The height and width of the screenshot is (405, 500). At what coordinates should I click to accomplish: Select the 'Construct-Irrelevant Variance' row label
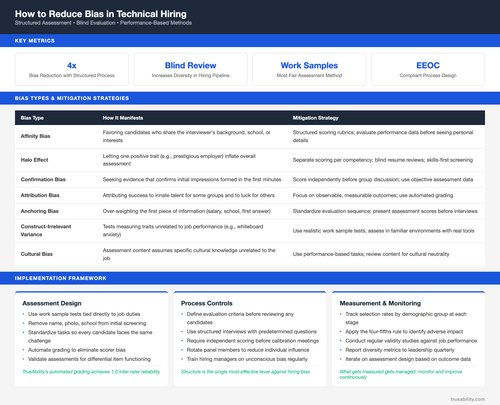coord(46,230)
